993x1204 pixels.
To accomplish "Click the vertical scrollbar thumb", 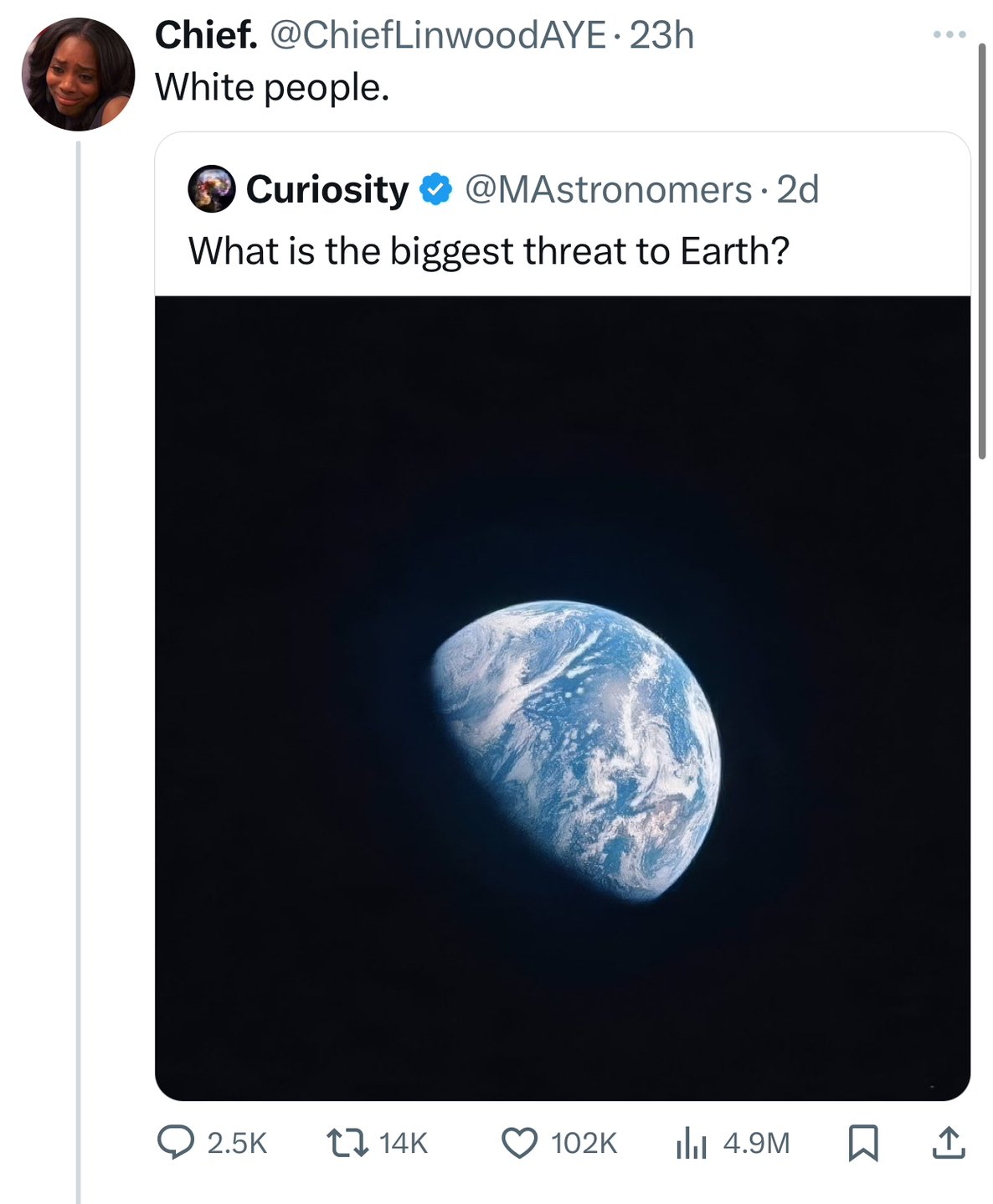I will pyautogui.click(x=982, y=251).
